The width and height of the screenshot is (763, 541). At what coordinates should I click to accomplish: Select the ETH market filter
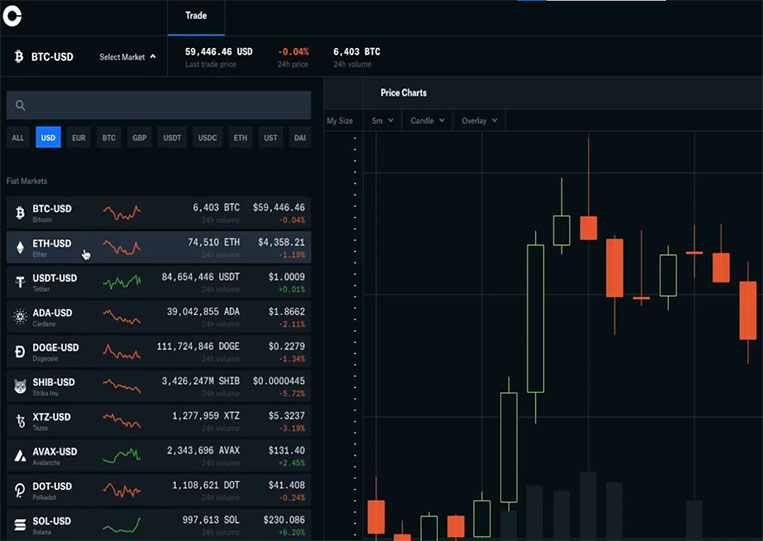[240, 138]
